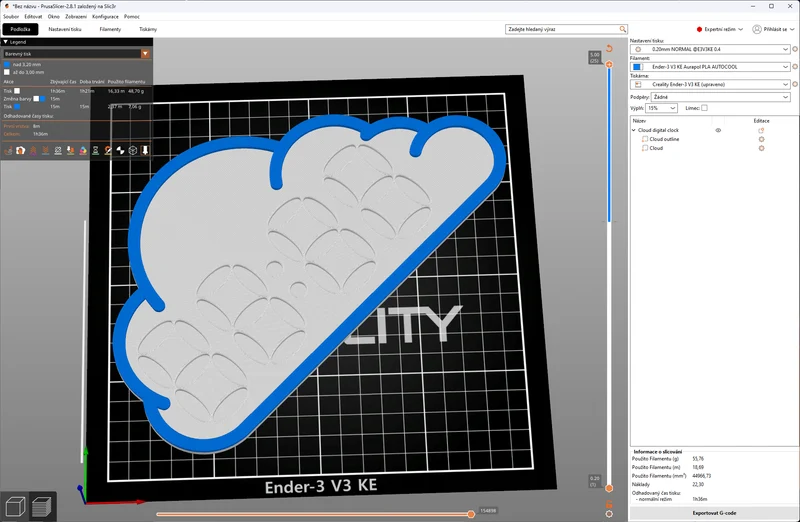Click the orange undo arrow above the layer slider
The height and width of the screenshot is (522, 800).
pos(609,48)
